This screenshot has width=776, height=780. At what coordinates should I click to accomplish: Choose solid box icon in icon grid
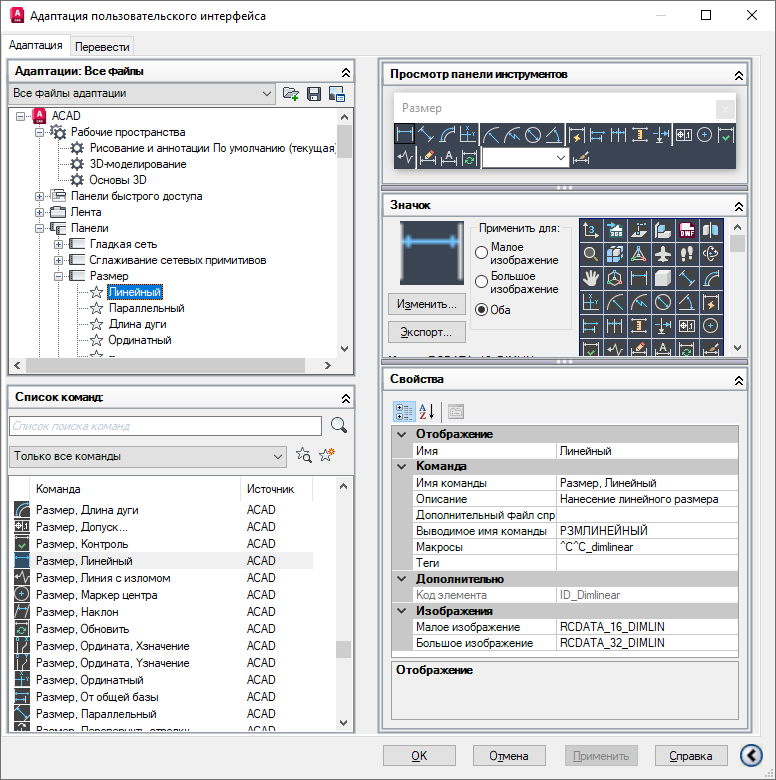click(663, 278)
